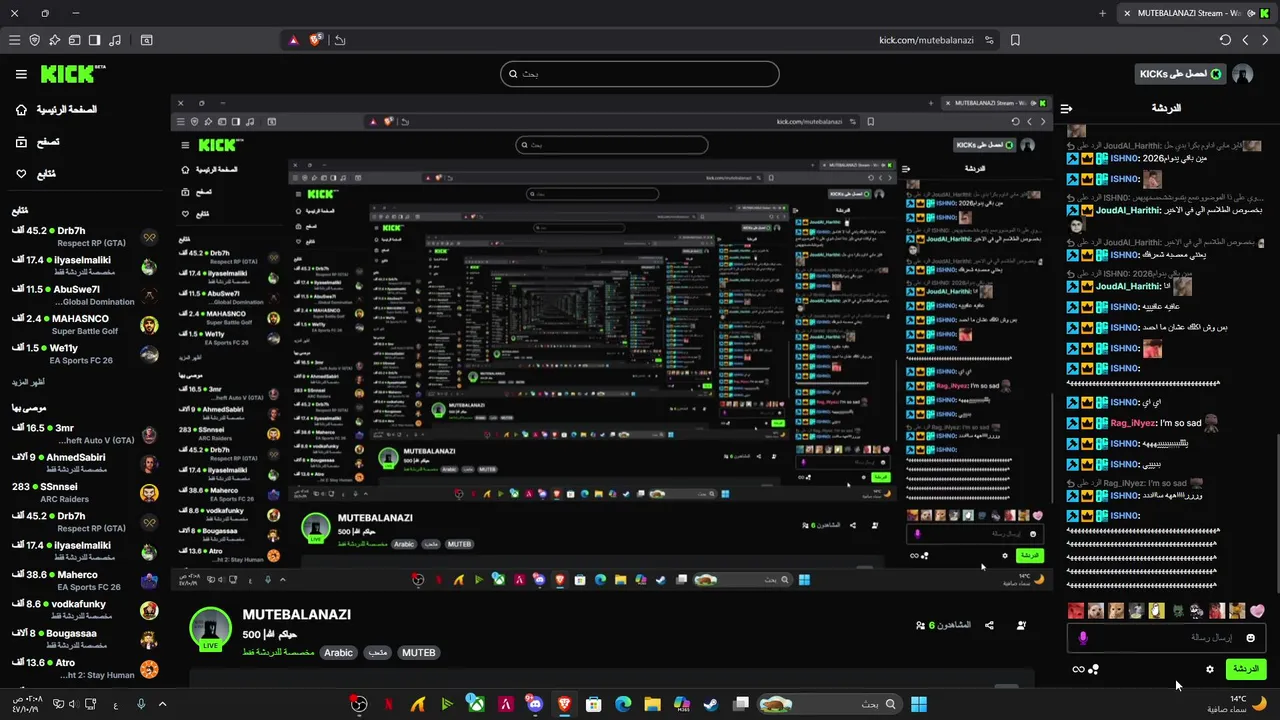Click the MUTEBALANAZI streamer avatar with LIVE badge

coord(211,629)
